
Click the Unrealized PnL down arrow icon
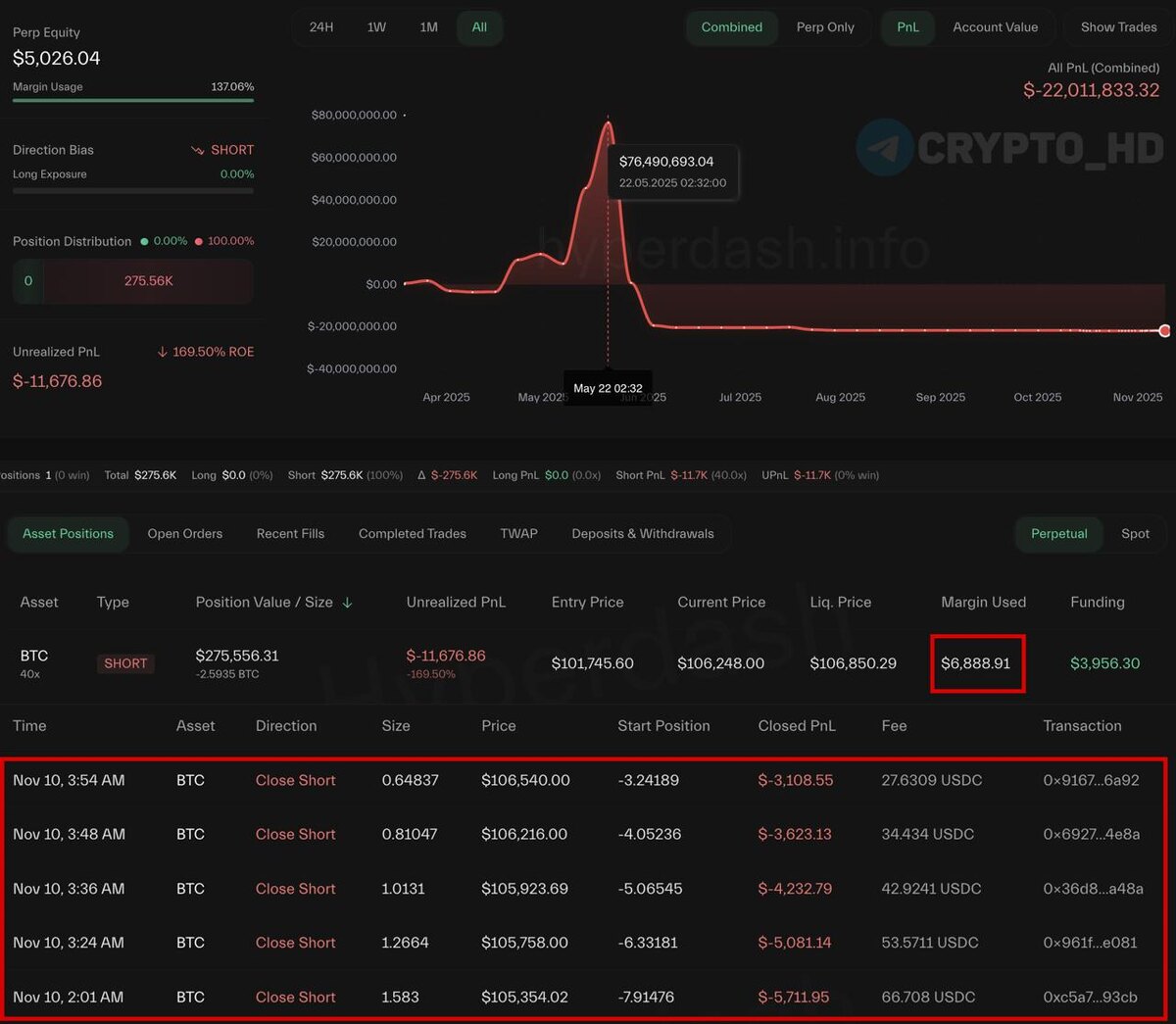162,352
